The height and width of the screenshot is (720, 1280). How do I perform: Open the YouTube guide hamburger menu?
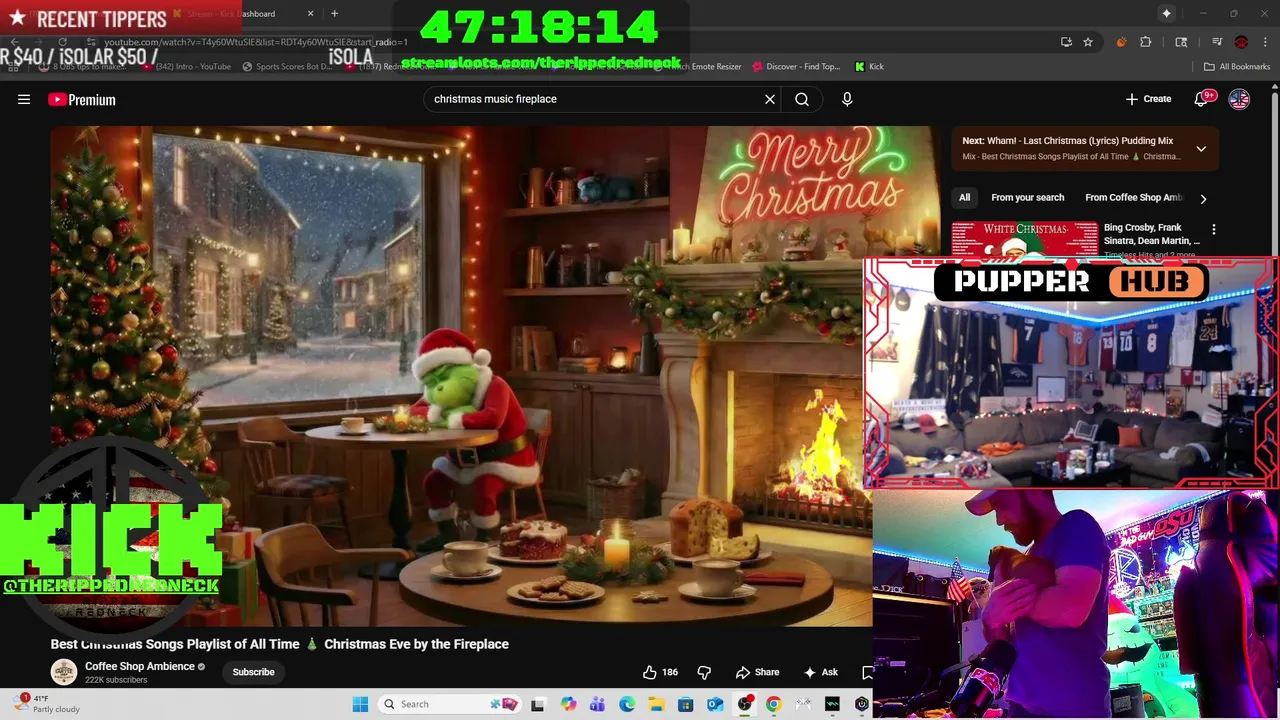click(x=24, y=99)
